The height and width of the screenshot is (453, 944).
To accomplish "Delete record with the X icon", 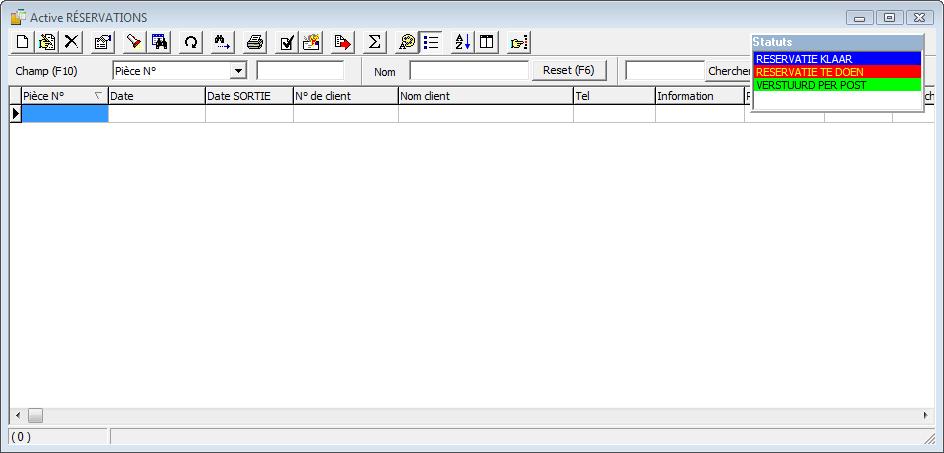I will pyautogui.click(x=72, y=42).
